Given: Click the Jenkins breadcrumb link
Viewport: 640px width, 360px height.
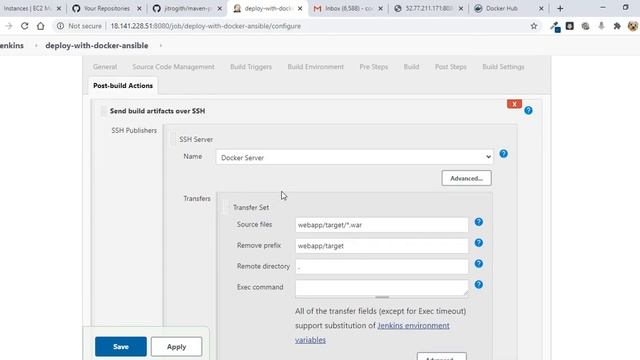Looking at the screenshot, I should (11, 45).
